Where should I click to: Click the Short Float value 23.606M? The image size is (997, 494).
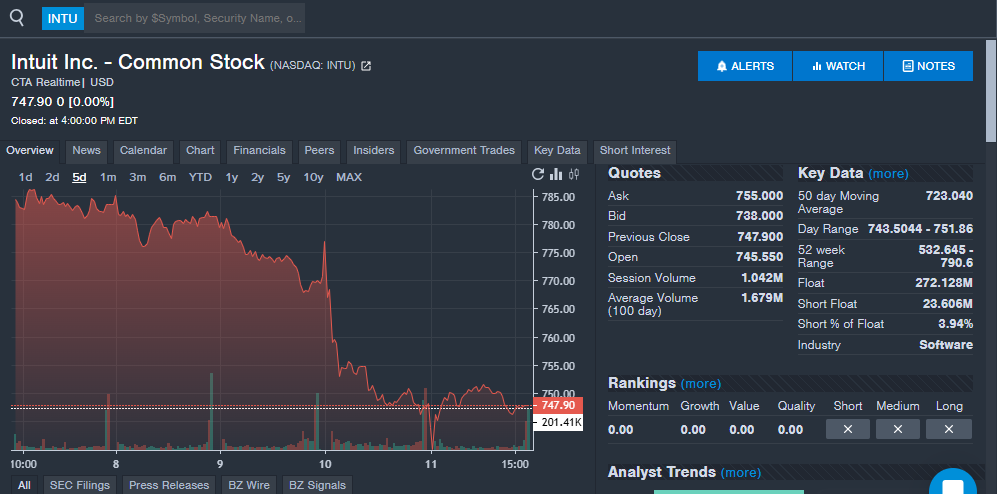click(x=947, y=304)
